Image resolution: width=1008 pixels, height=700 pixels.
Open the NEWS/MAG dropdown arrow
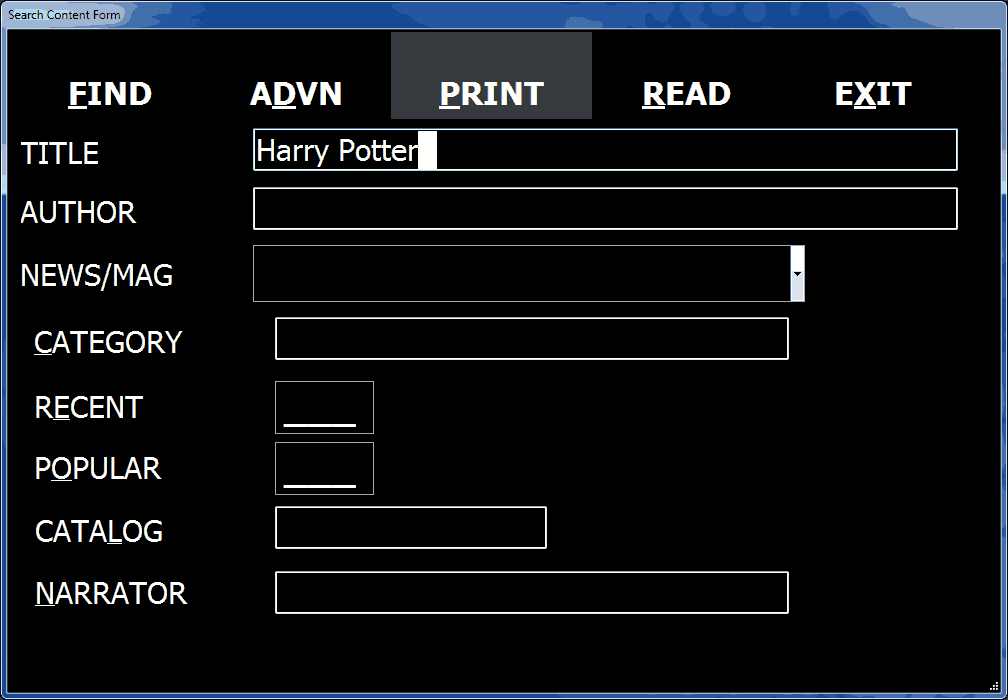(797, 273)
